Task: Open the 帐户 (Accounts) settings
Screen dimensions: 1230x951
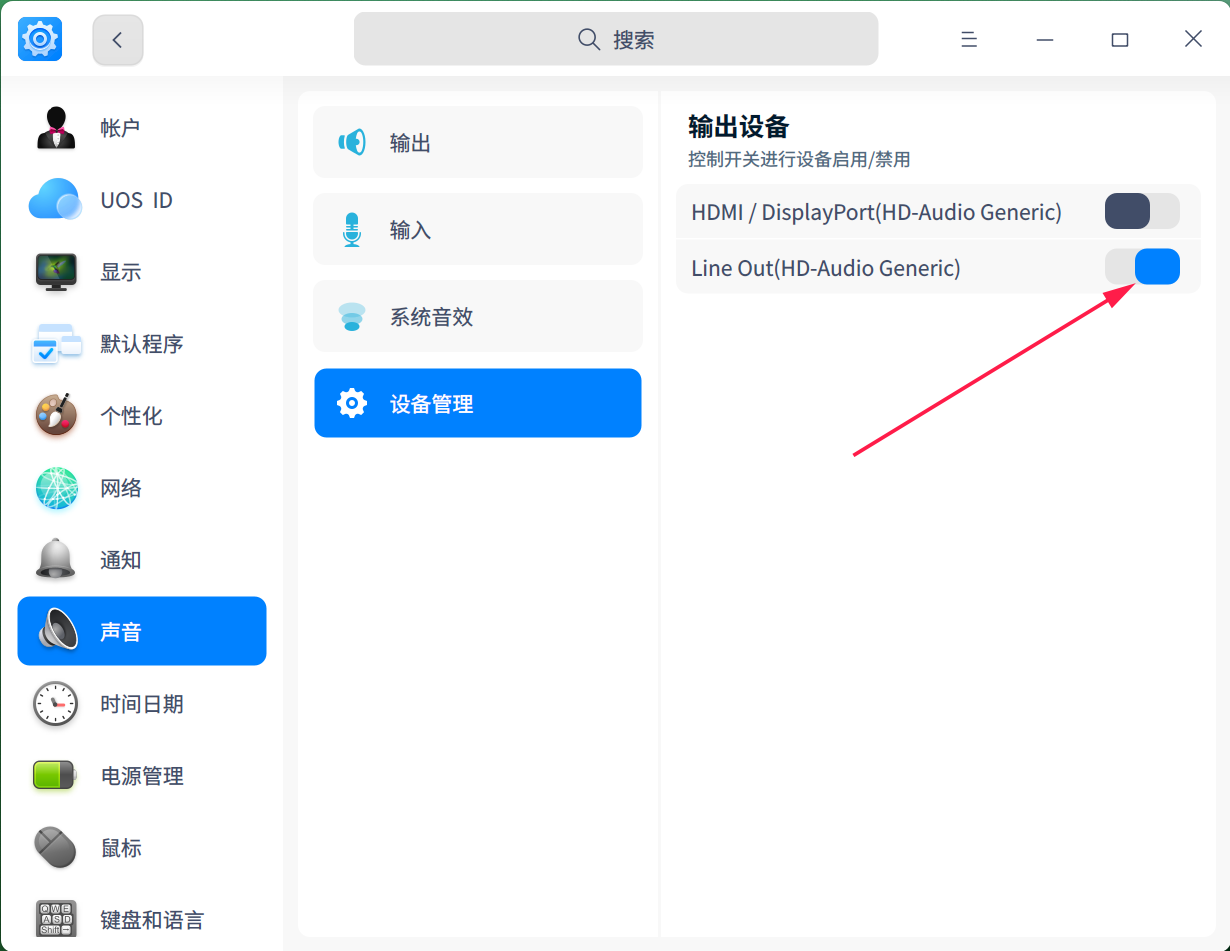Action: (120, 127)
